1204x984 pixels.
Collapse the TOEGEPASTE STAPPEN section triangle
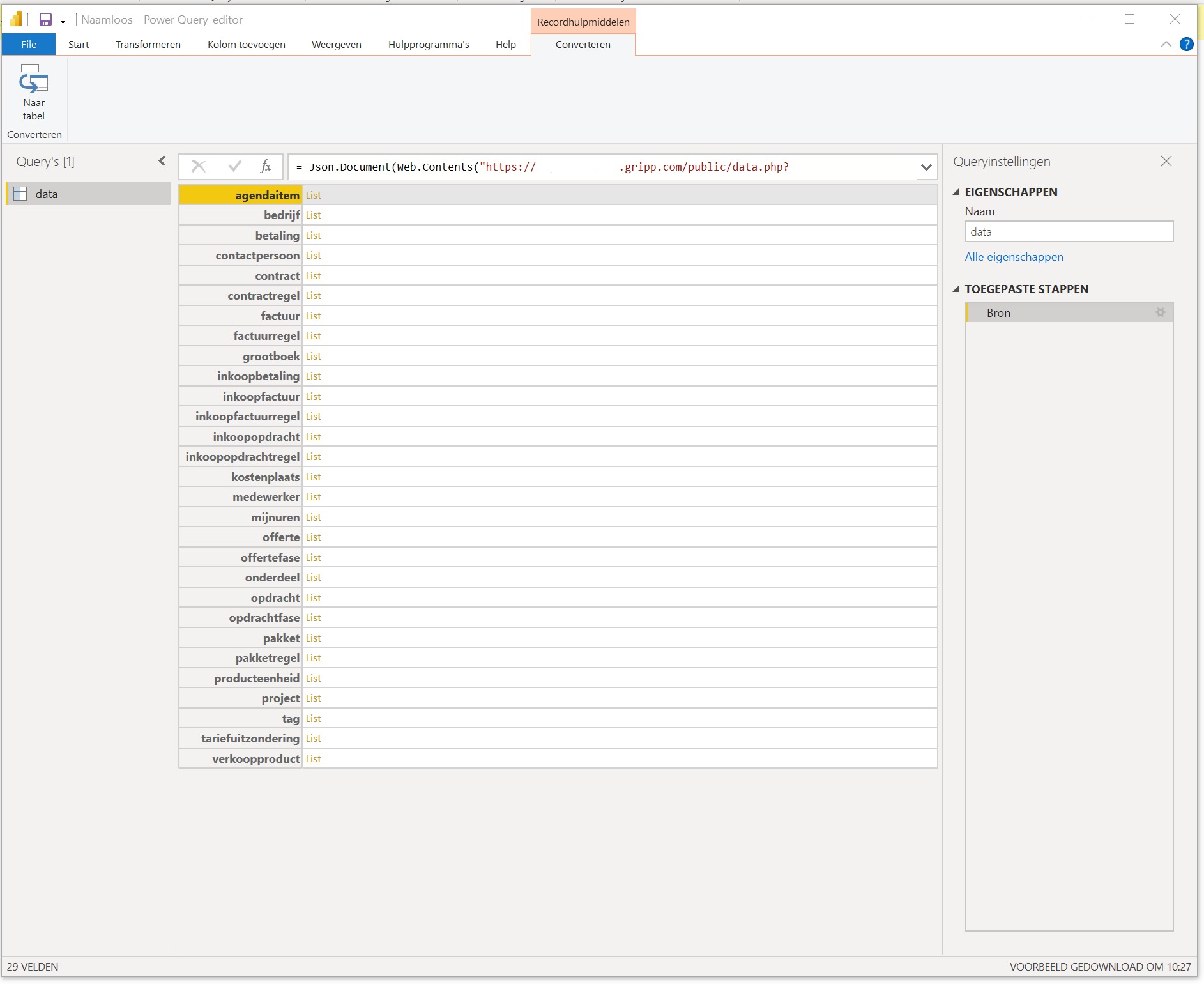956,289
